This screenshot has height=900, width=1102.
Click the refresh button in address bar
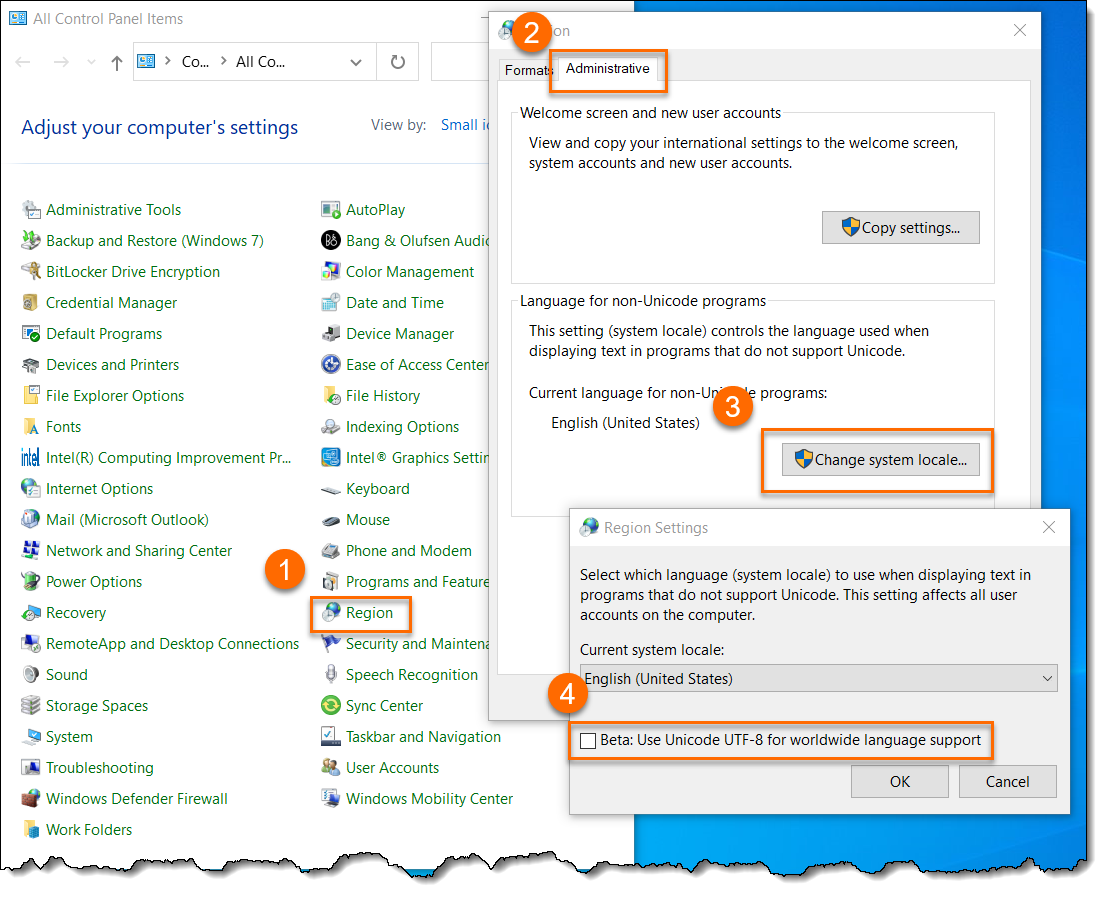click(x=398, y=62)
